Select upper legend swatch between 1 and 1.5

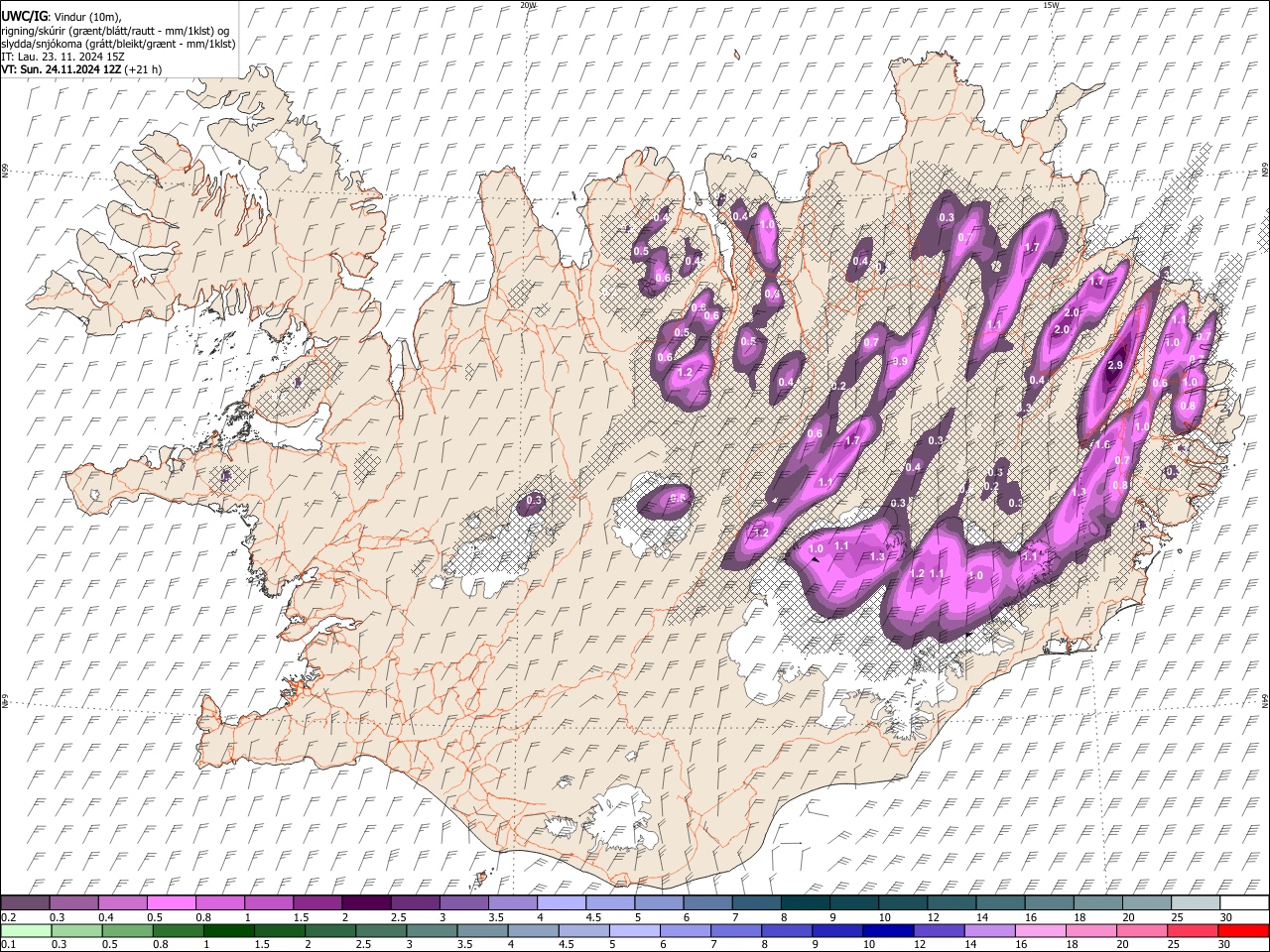coord(269,902)
